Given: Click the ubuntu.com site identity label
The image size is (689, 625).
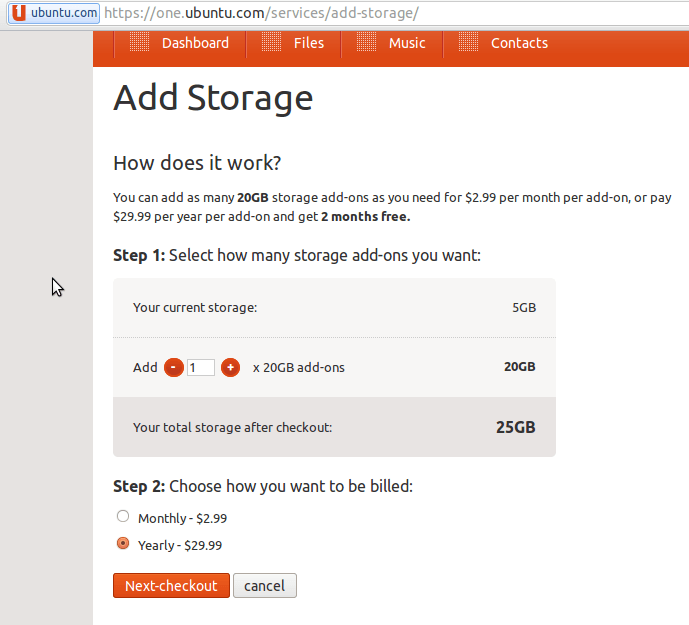Looking at the screenshot, I should (x=63, y=13).
